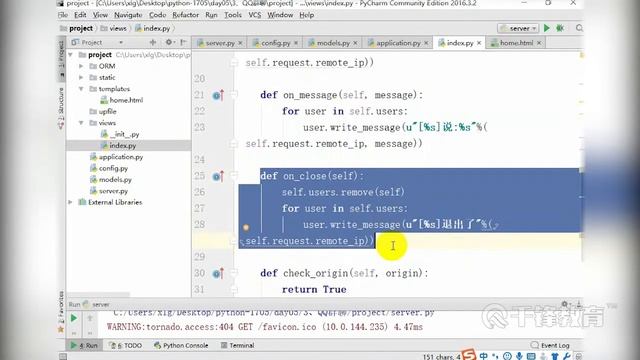640x360 pixels.
Task: Open the Code menu
Action: coord(157,15)
